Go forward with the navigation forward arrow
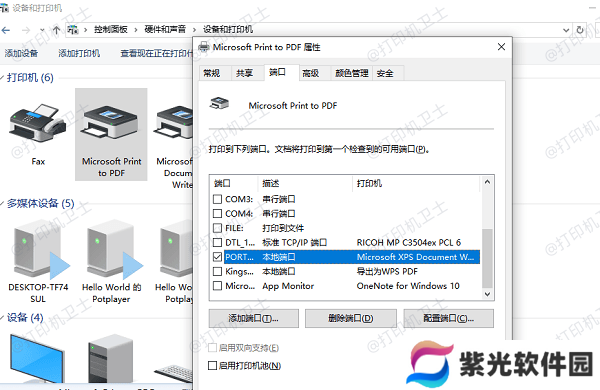This screenshot has width=600, height=390. pyautogui.click(x=26, y=30)
